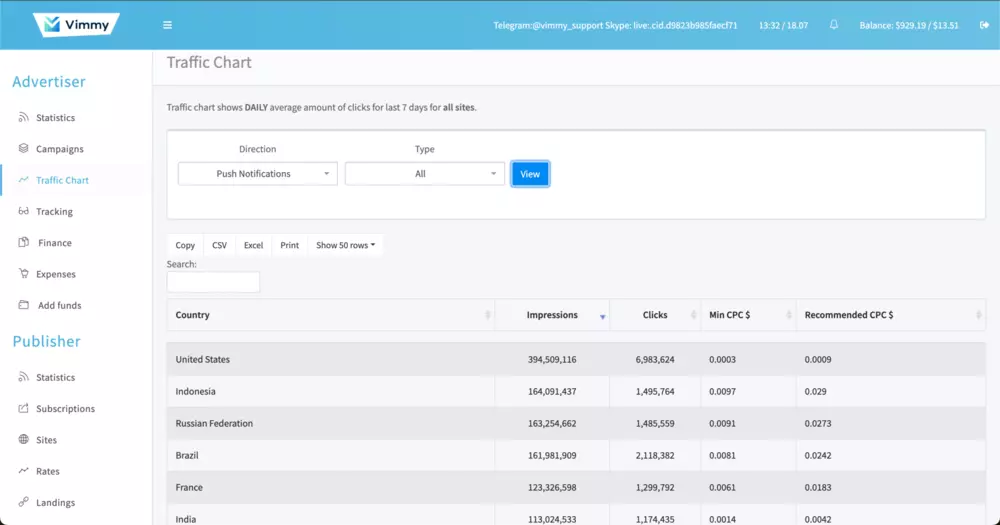Click the time 13:32 / 18.07
1000x525 pixels.
pos(783,26)
